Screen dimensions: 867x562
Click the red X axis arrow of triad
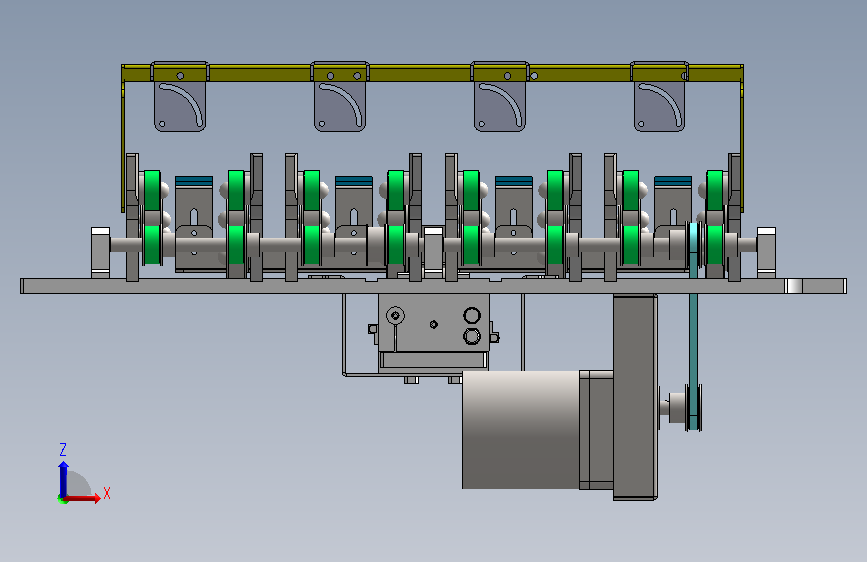(83, 498)
